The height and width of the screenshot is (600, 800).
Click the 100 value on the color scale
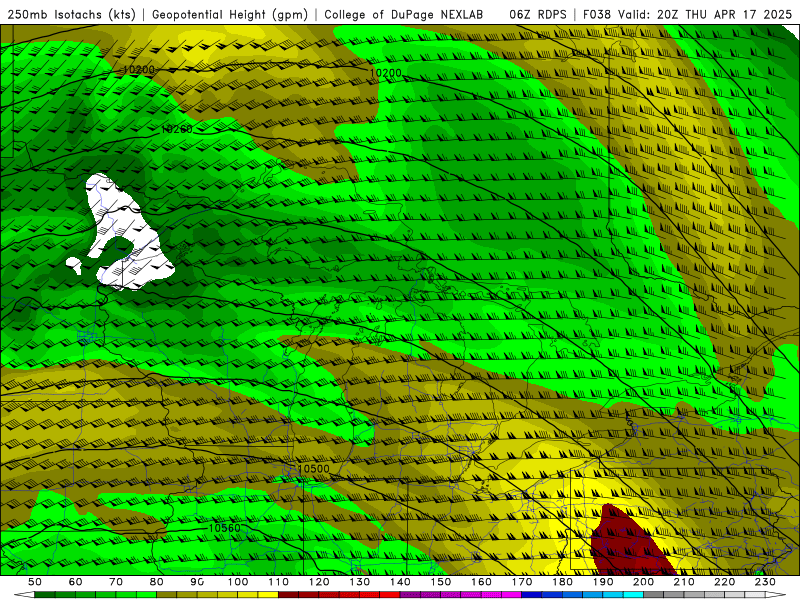238,582
